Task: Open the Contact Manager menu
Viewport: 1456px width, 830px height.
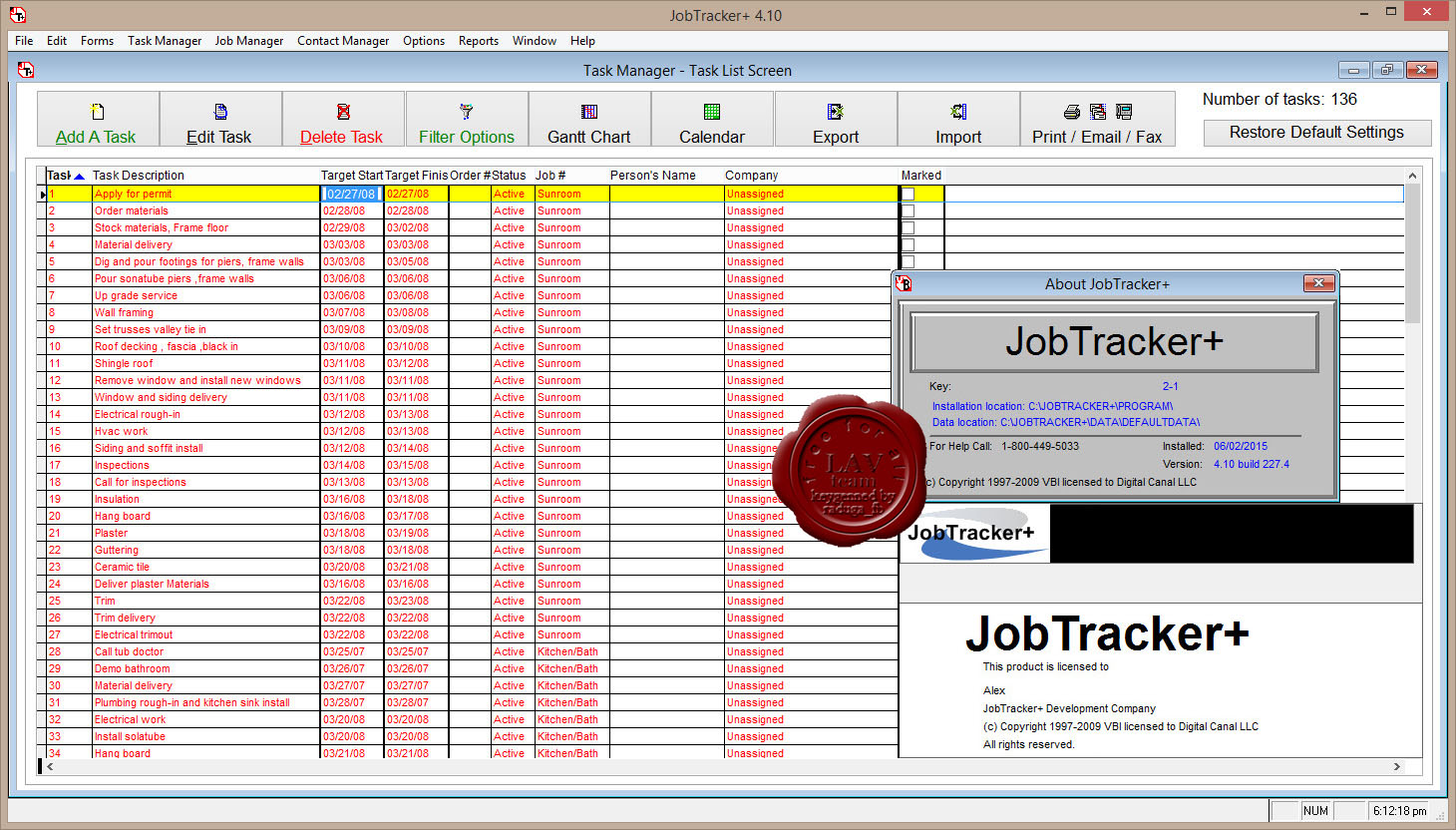Action: [343, 41]
